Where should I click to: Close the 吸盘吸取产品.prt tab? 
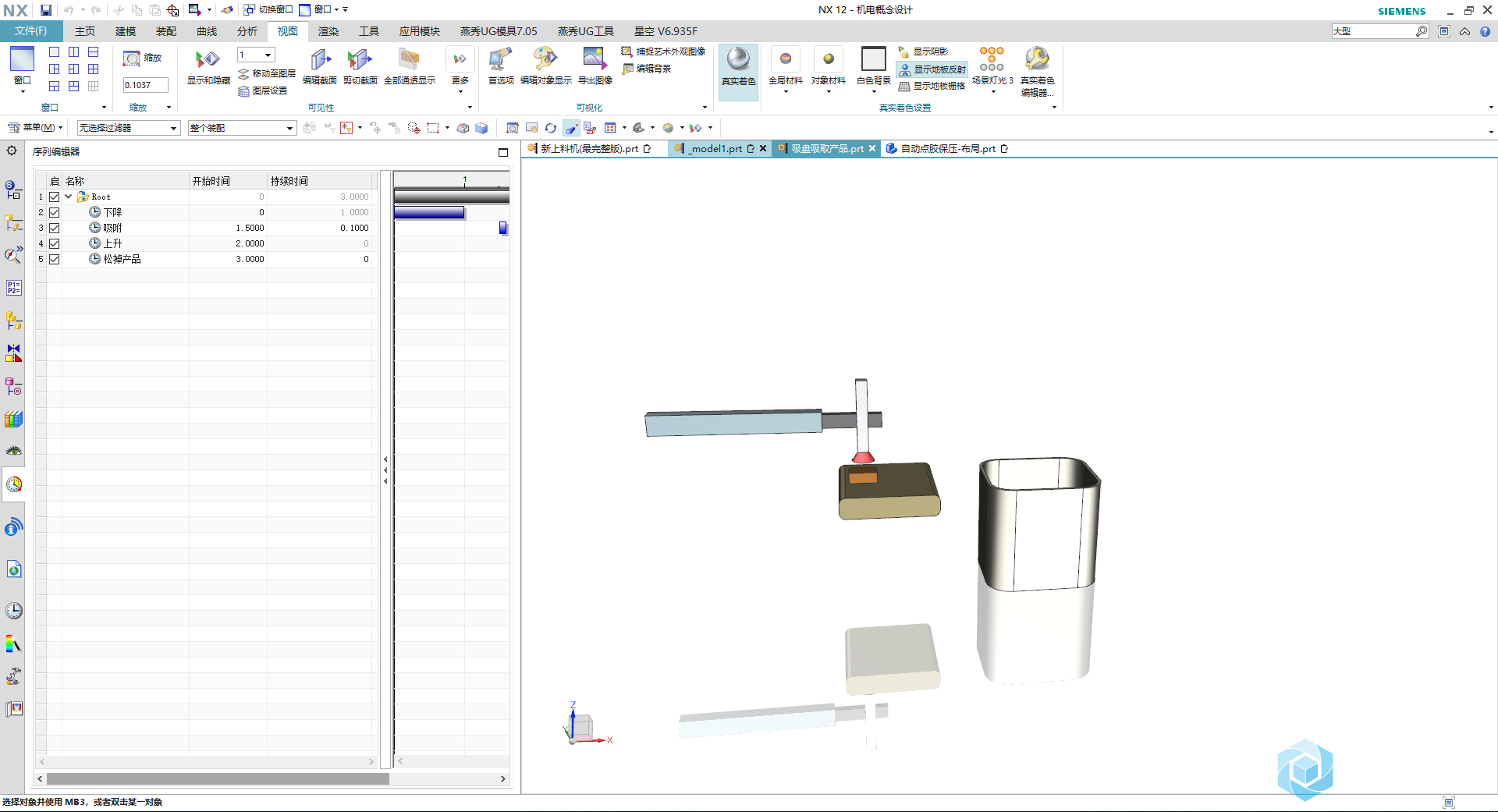point(872,149)
